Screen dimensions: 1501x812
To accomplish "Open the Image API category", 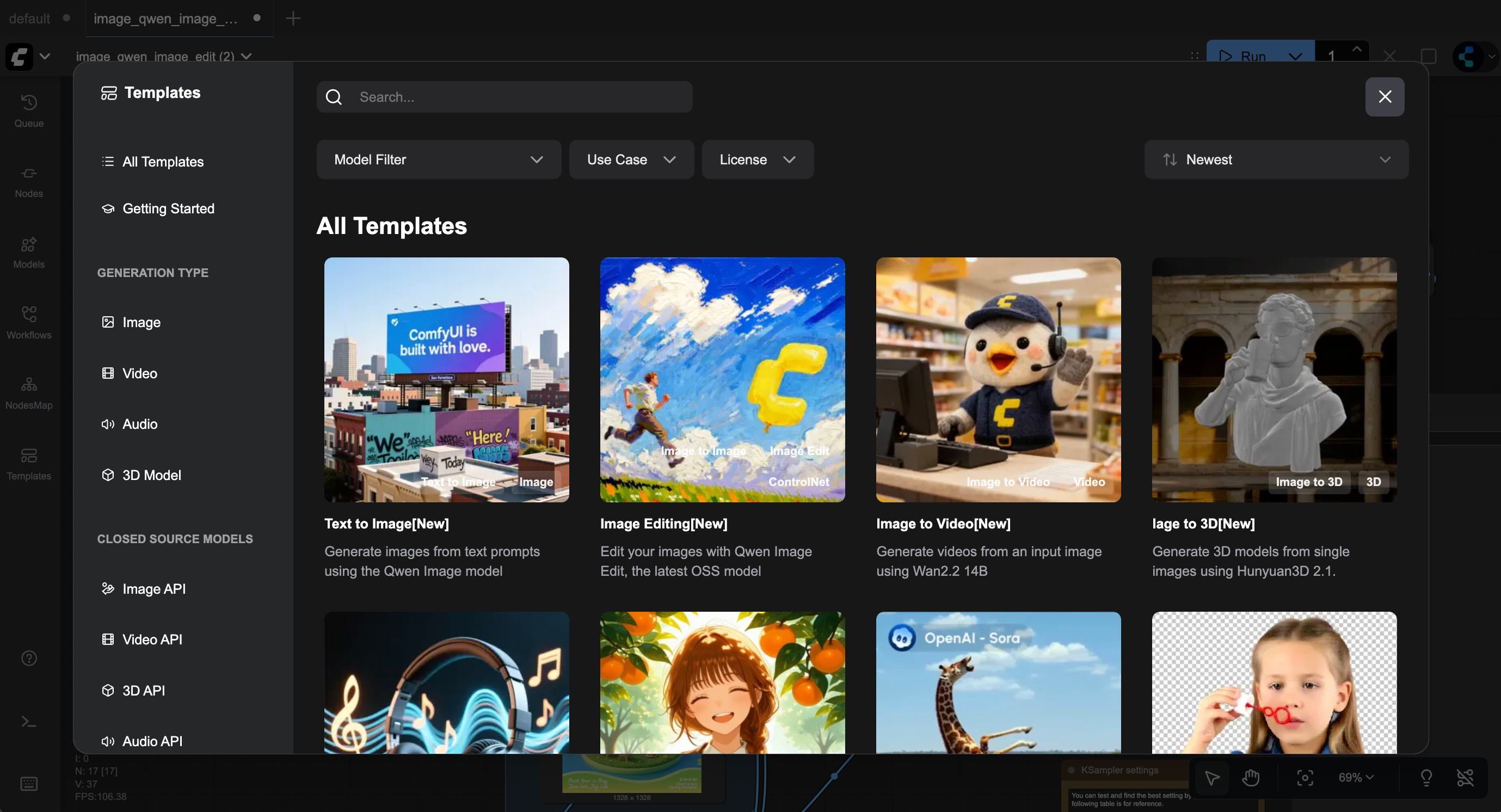I will coord(153,589).
